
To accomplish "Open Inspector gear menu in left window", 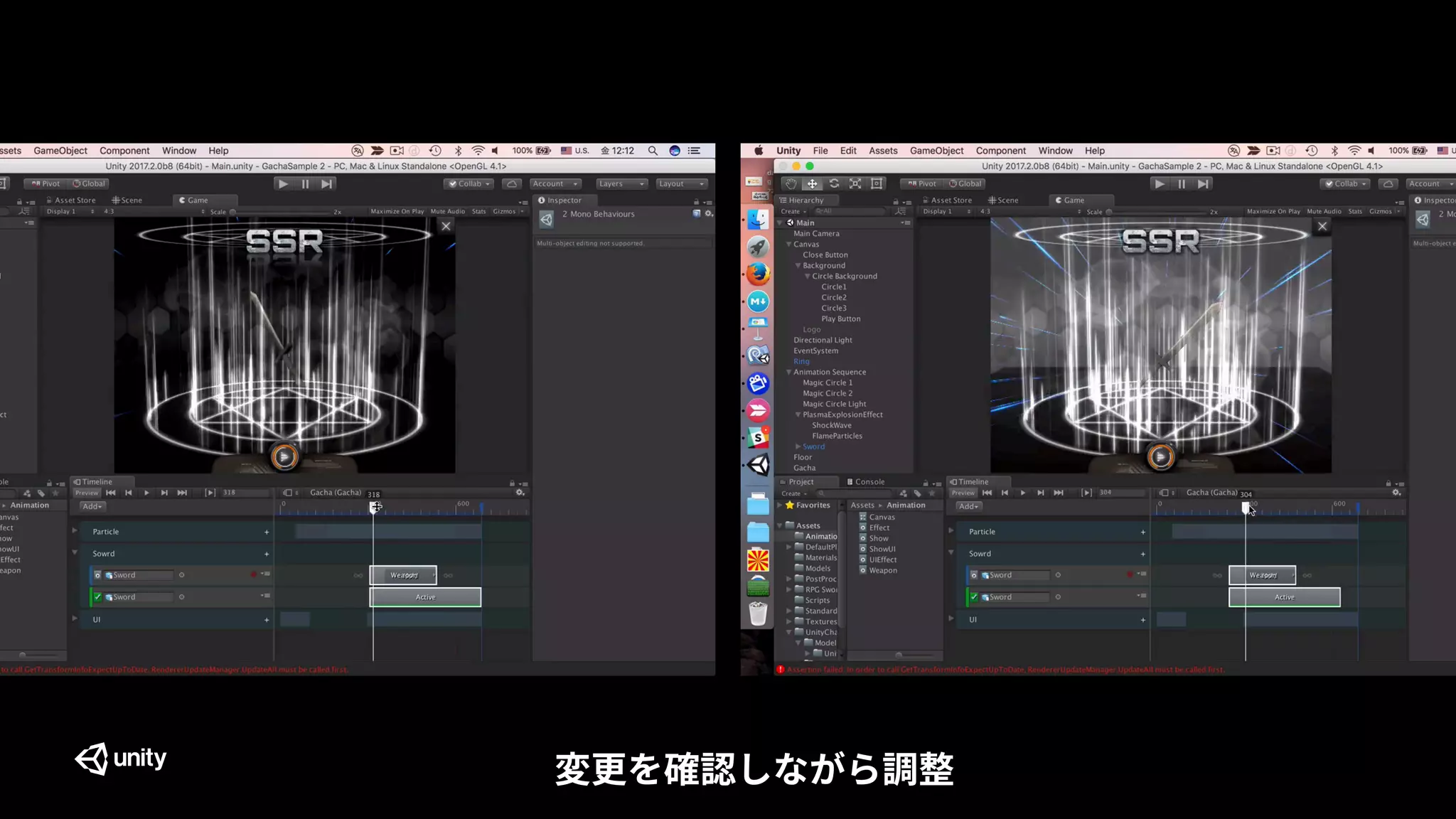I will tap(709, 214).
